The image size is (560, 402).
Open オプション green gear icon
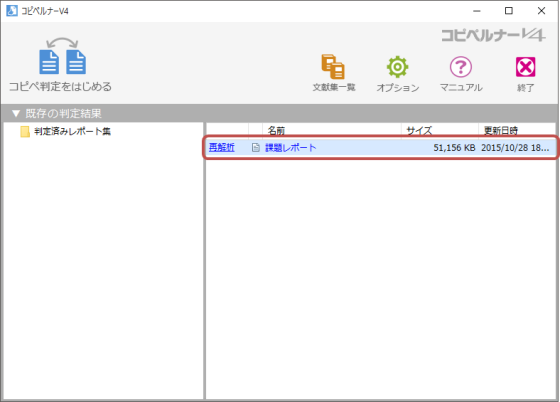tap(397, 67)
